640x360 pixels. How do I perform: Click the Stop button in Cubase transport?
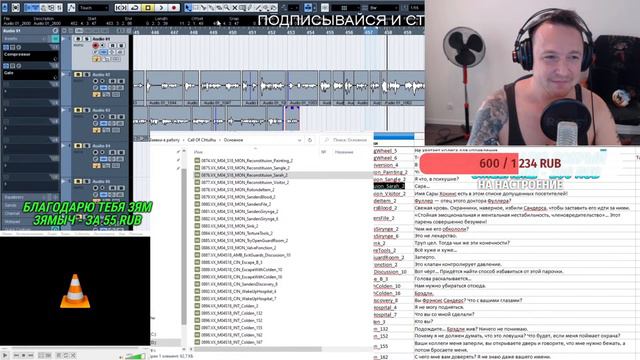point(148,7)
